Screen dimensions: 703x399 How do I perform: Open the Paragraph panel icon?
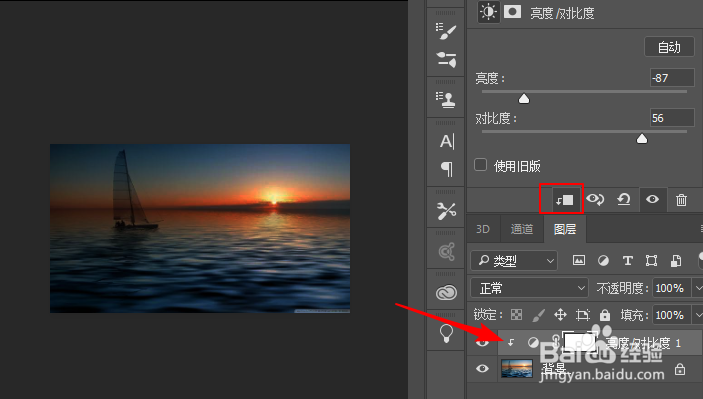(447, 169)
